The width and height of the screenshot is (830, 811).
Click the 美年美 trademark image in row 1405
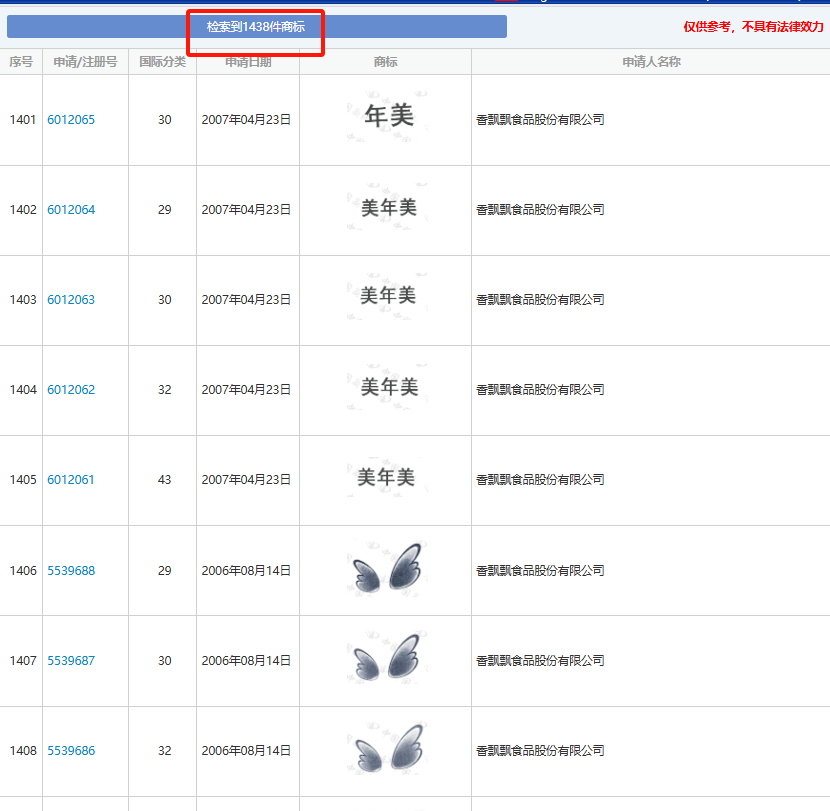pyautogui.click(x=386, y=478)
